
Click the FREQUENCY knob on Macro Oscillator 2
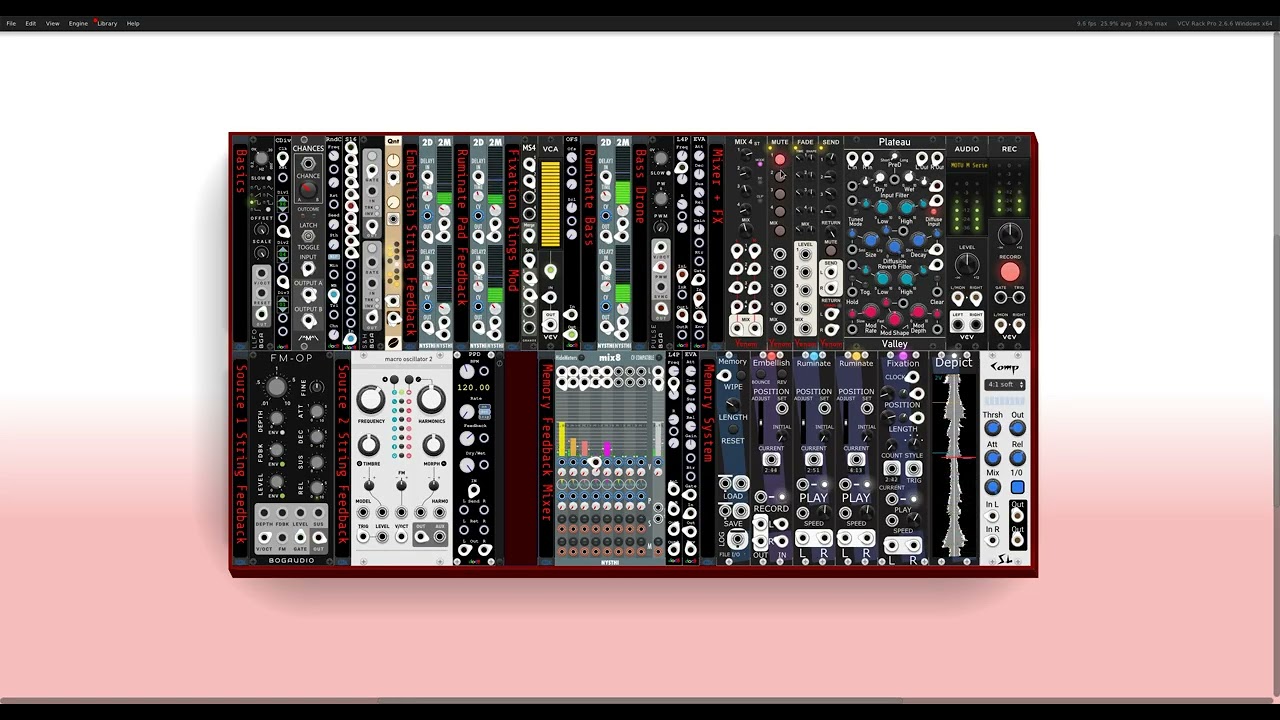(371, 399)
